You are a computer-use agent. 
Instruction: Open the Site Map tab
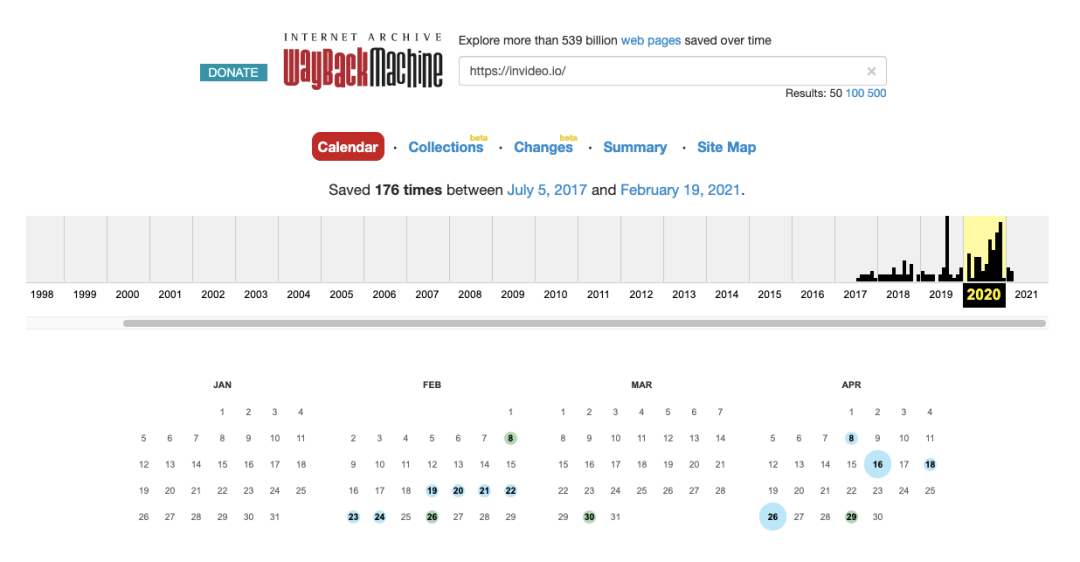coord(727,147)
